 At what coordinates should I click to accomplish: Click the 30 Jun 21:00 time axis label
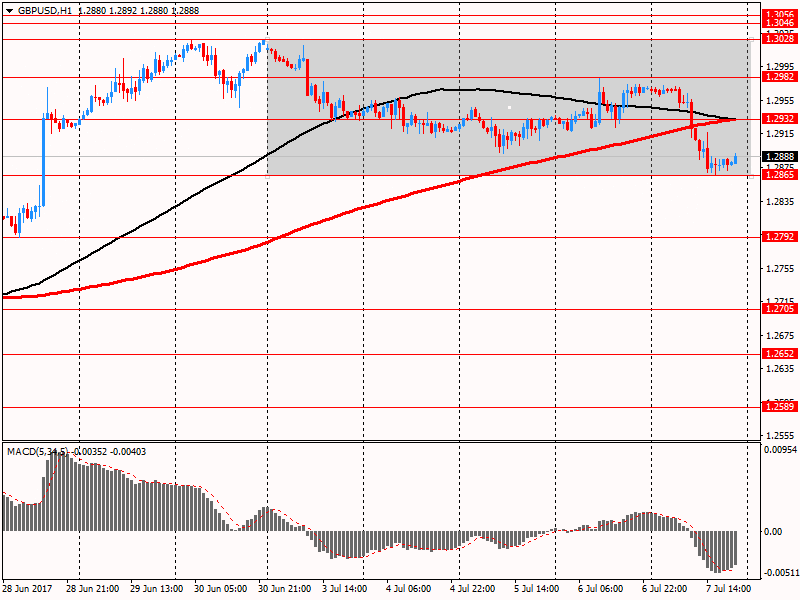(285, 588)
